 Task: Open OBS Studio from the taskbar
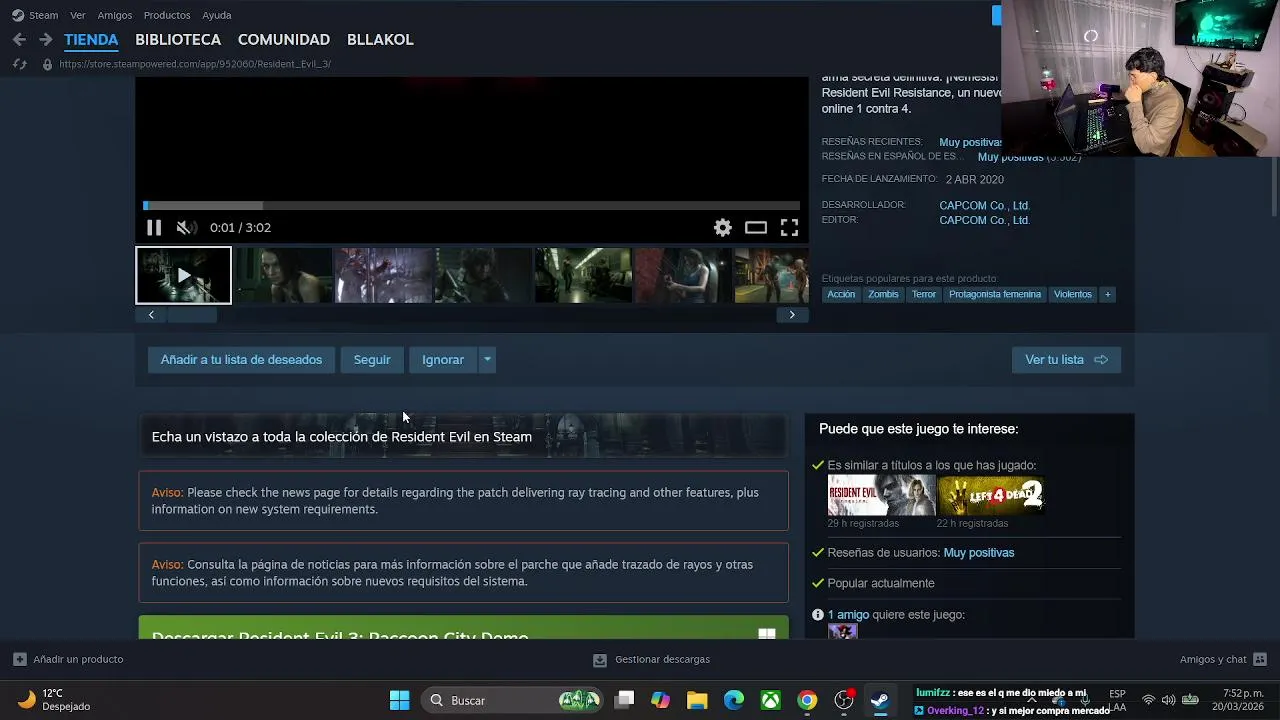(x=844, y=701)
